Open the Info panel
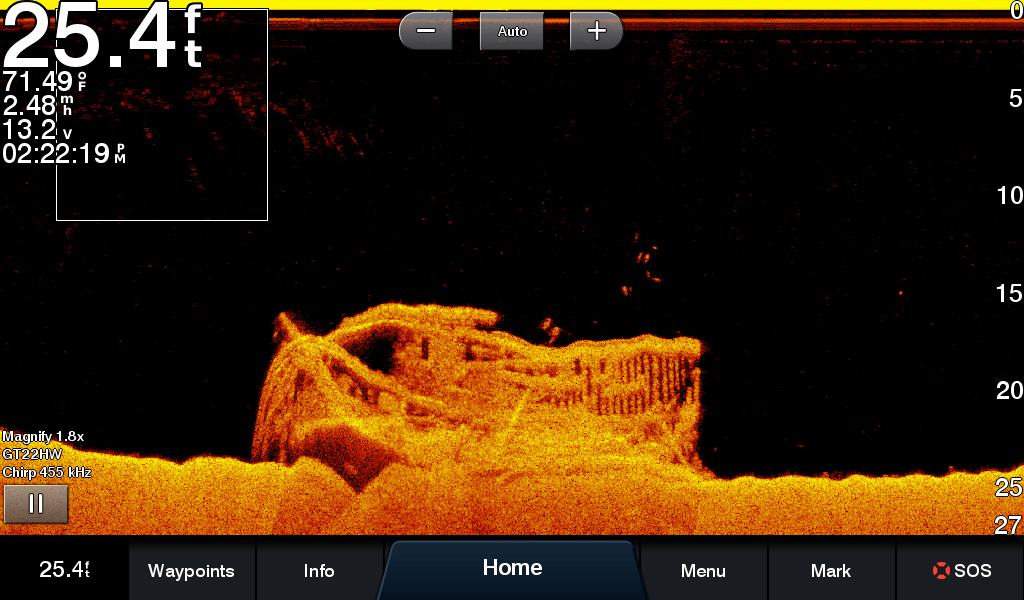Viewport: 1024px width, 600px height. point(319,571)
